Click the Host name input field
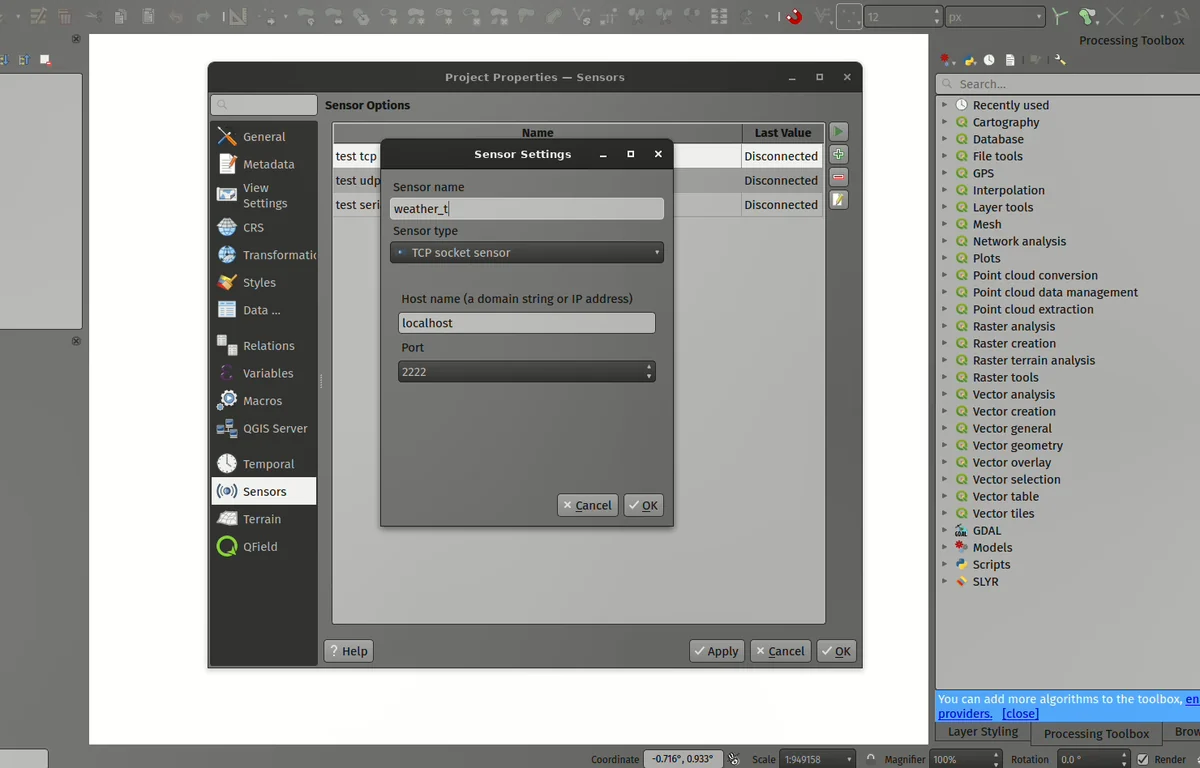Viewport: 1200px width, 768px height. click(526, 323)
